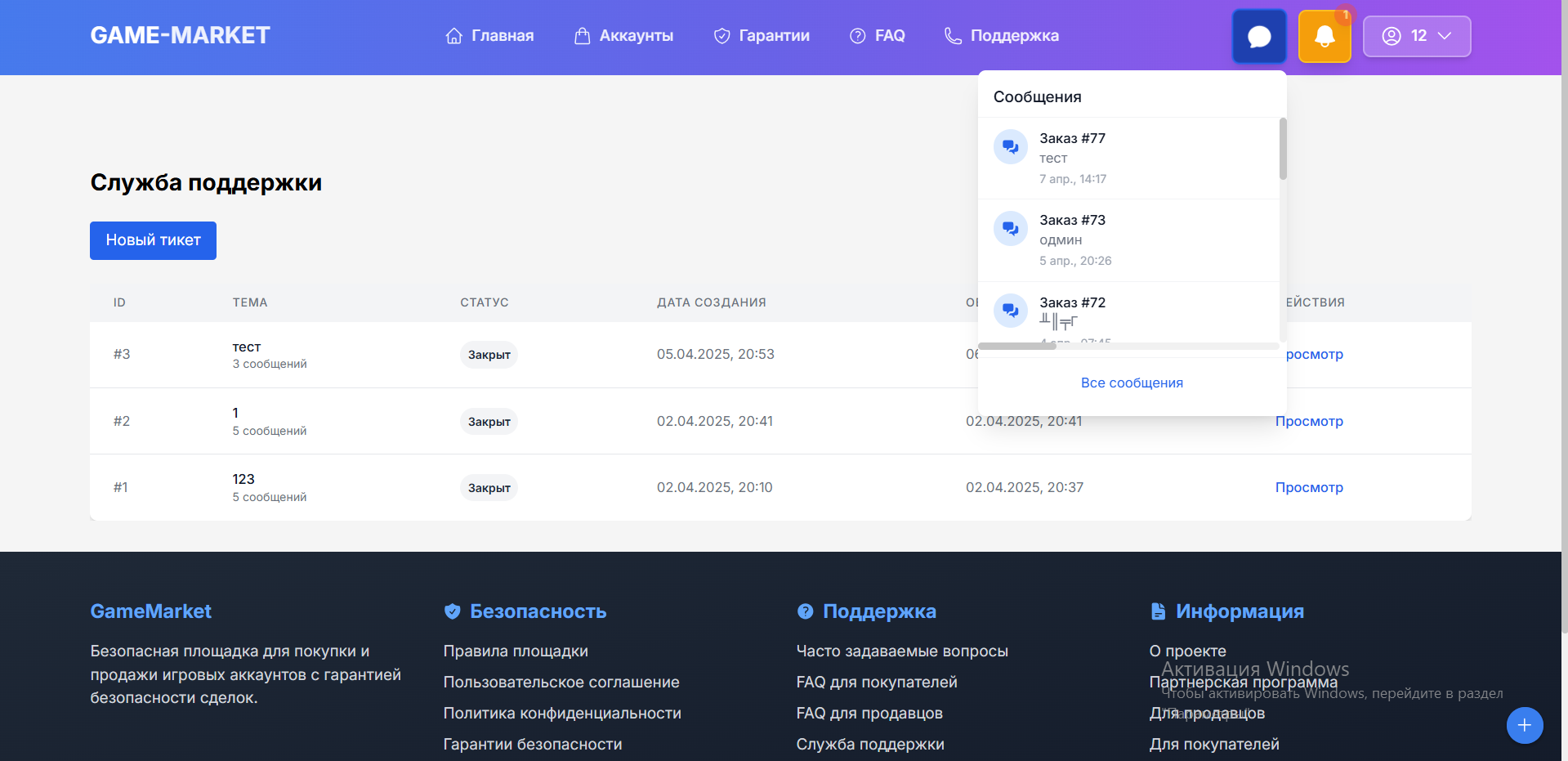Click the page's right-edge vertical scrollbar
This screenshot has width=1568, height=761.
pos(1564,316)
